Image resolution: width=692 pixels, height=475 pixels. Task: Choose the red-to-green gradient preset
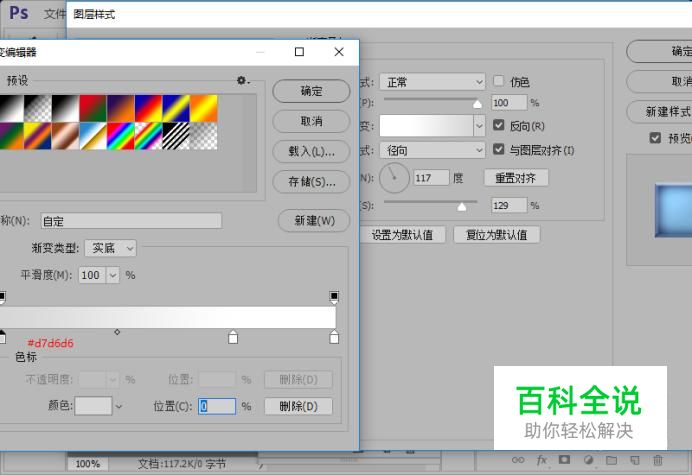94,108
